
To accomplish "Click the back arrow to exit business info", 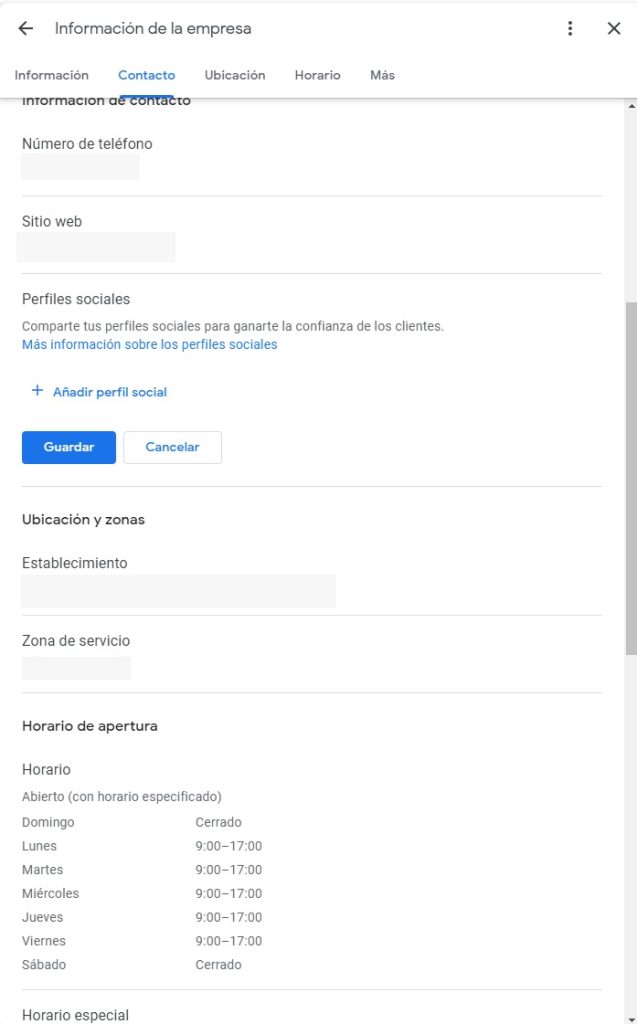I will click(x=23, y=28).
